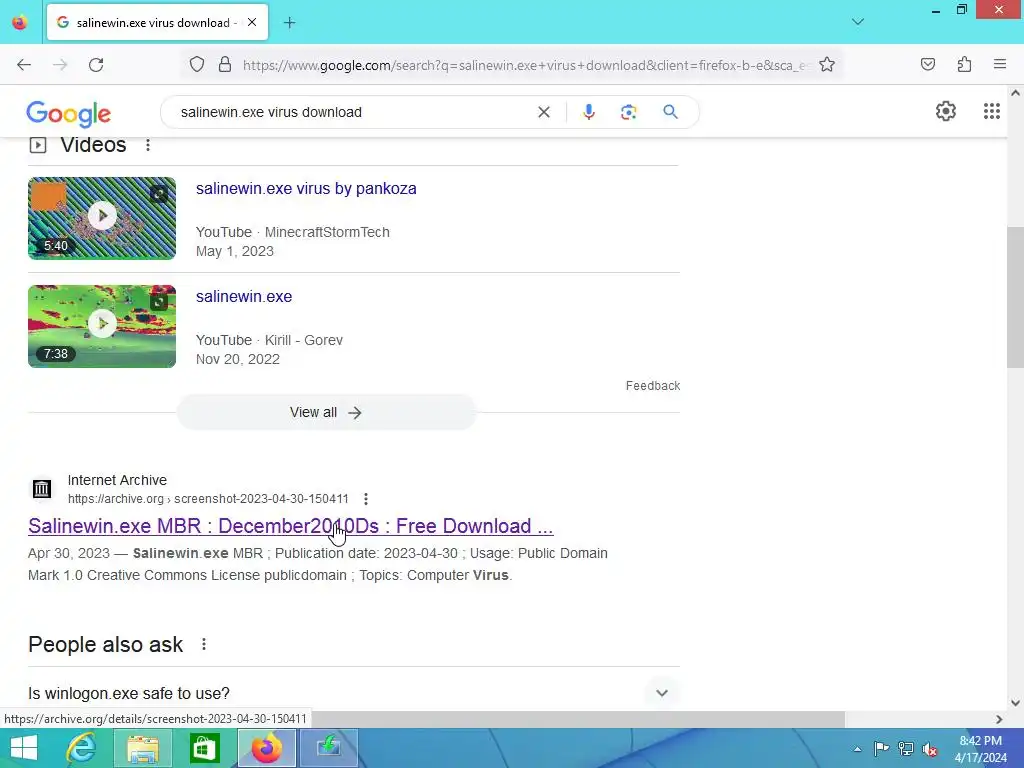Launch Internet Explorer from taskbar
This screenshot has width=1024, height=768.
click(81, 748)
